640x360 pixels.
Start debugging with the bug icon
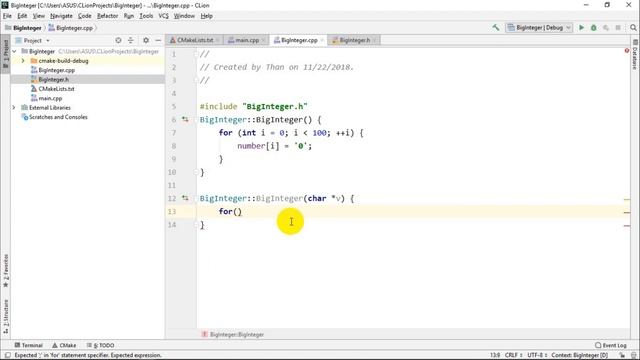tap(593, 28)
